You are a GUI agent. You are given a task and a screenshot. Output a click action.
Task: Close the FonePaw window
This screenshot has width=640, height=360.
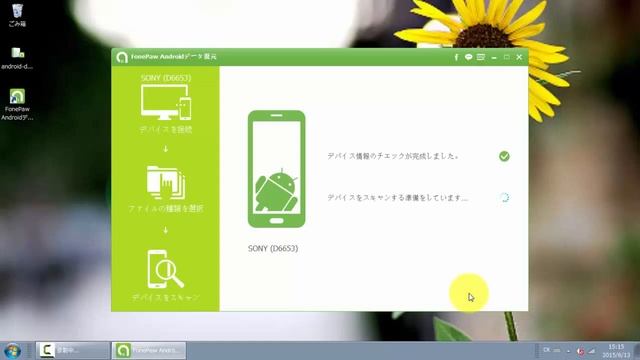click(519, 57)
